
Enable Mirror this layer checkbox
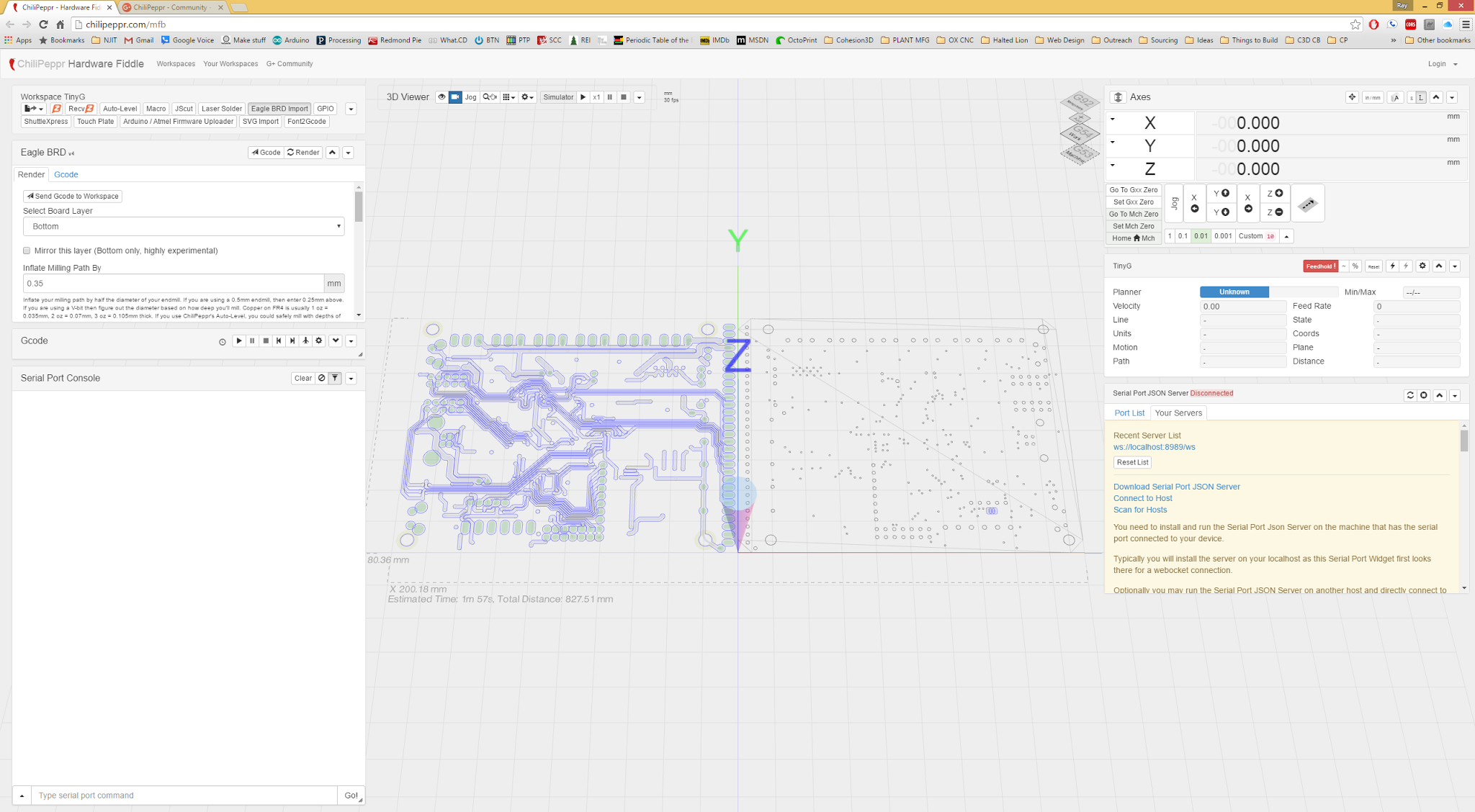point(27,251)
